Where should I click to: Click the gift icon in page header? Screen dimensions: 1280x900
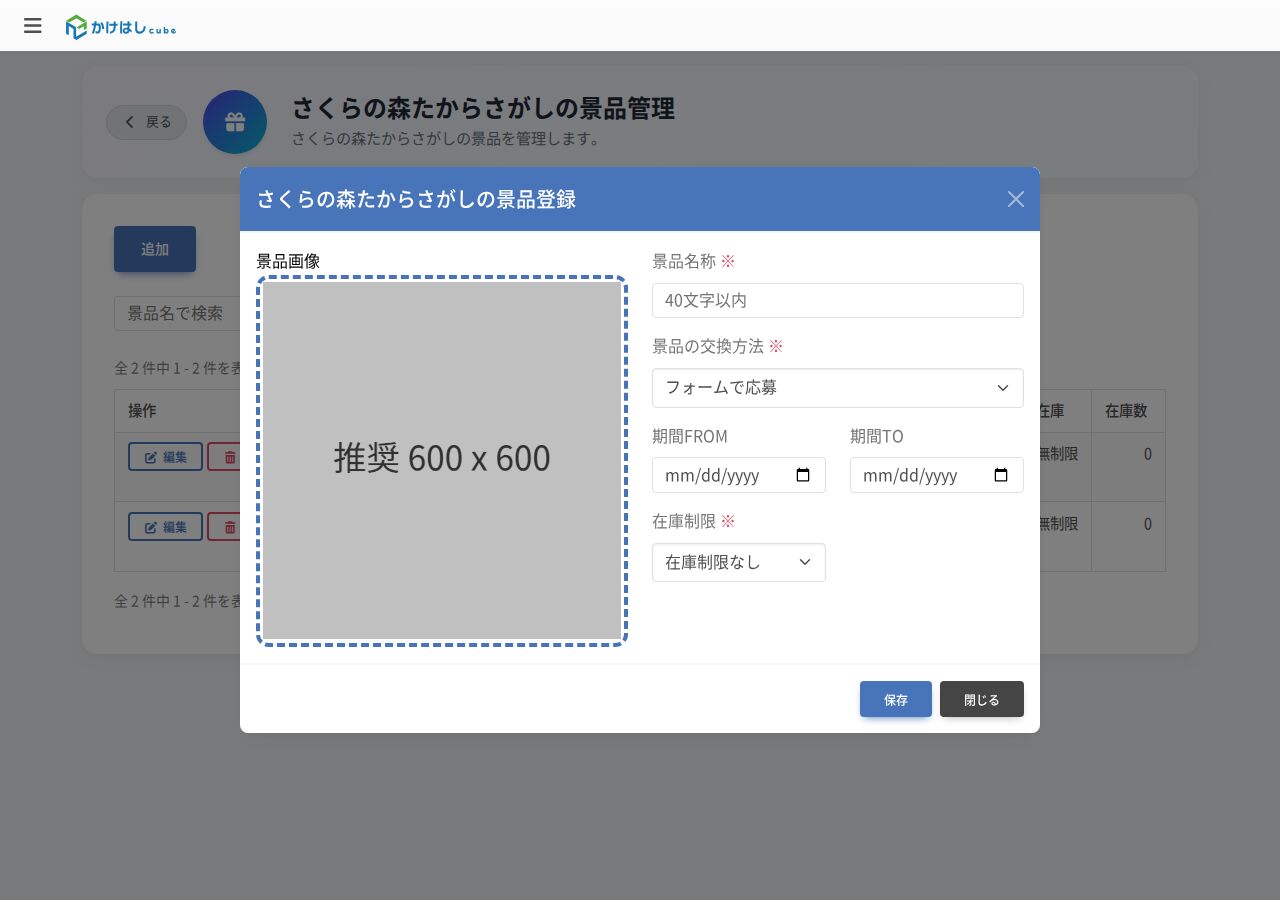pos(235,122)
